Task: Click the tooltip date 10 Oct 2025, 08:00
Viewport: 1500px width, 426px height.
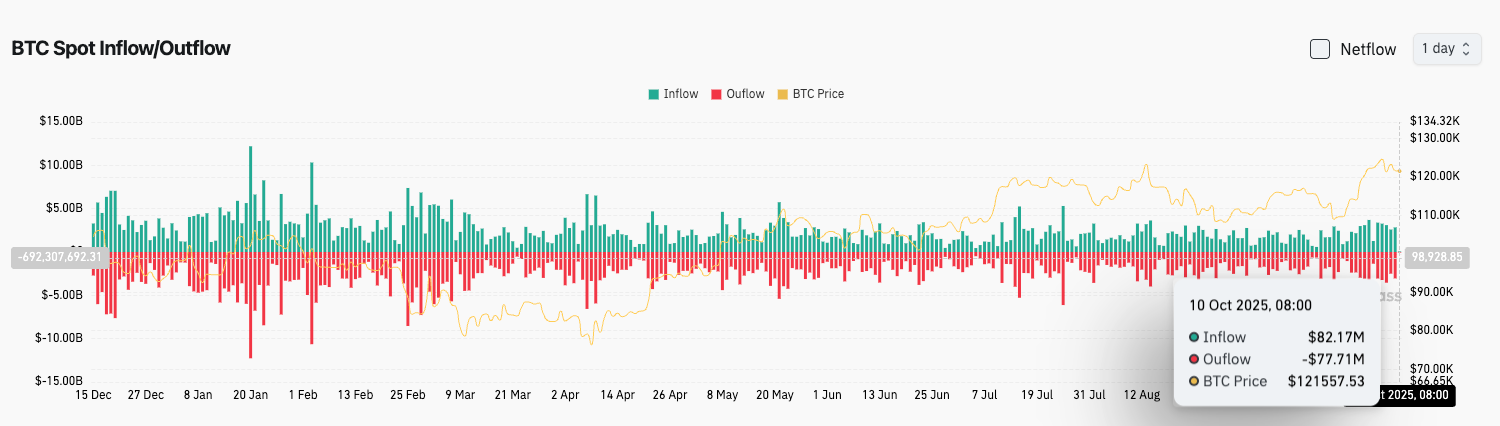Action: coord(1250,305)
